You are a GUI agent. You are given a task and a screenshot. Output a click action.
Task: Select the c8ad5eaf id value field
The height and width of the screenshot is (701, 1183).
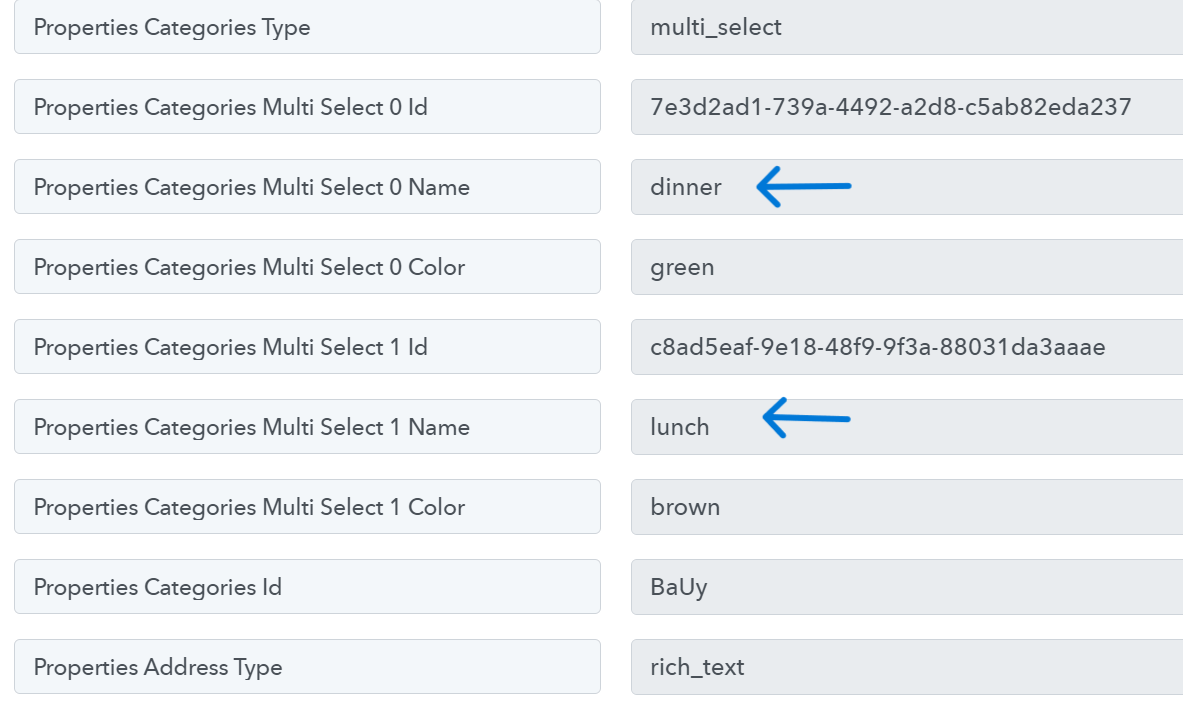click(907, 346)
